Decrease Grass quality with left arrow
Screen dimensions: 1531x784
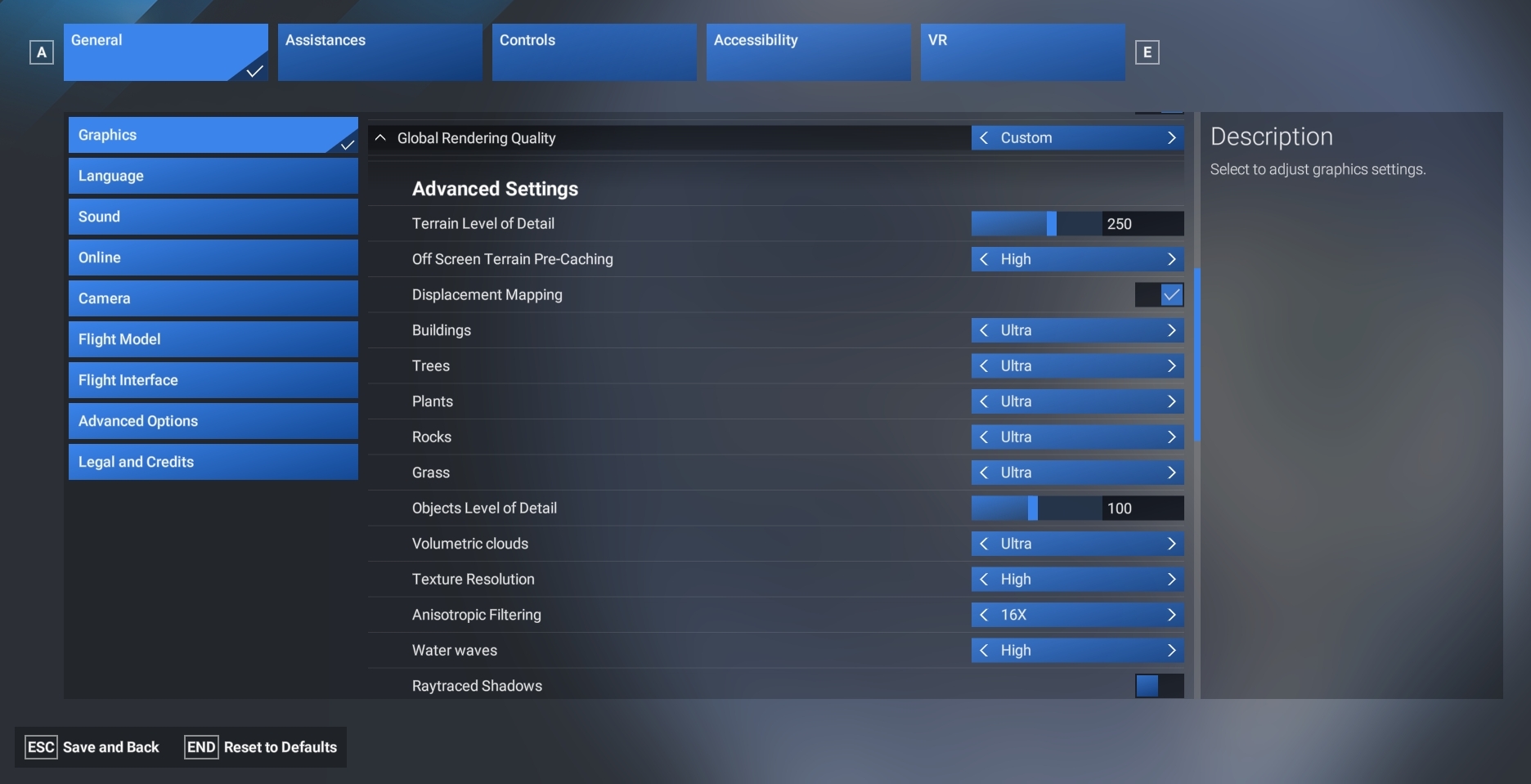coord(984,473)
